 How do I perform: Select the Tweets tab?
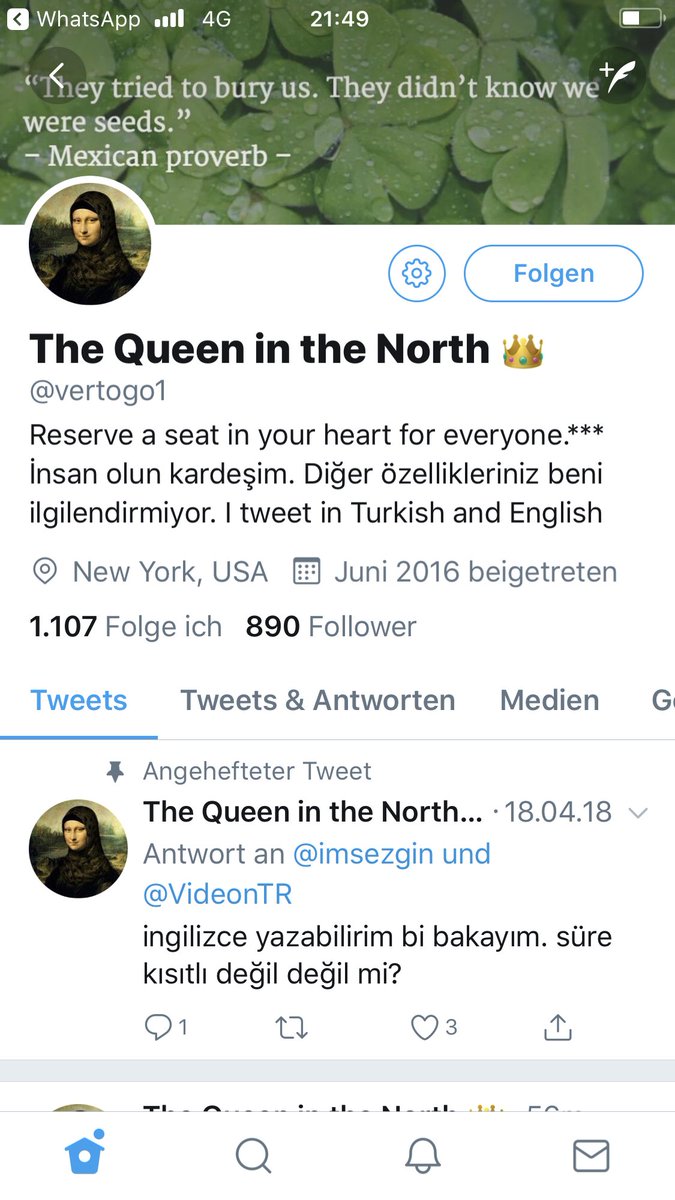click(79, 700)
